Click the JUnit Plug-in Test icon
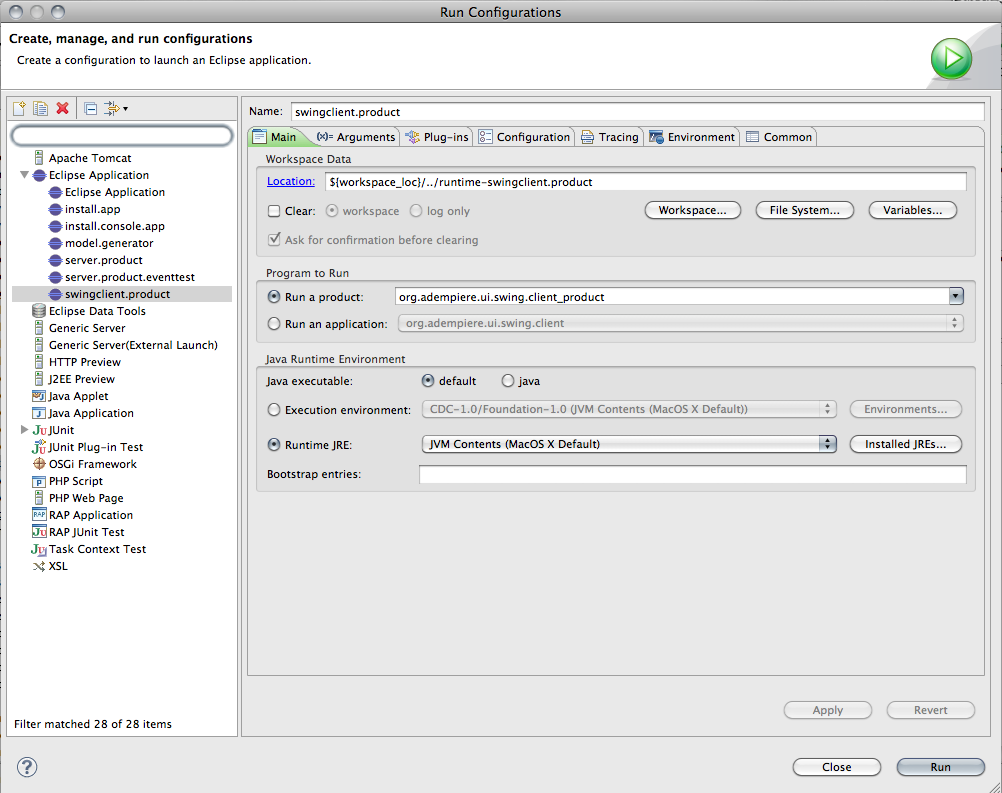This screenshot has height=793, width=1002. [39, 447]
